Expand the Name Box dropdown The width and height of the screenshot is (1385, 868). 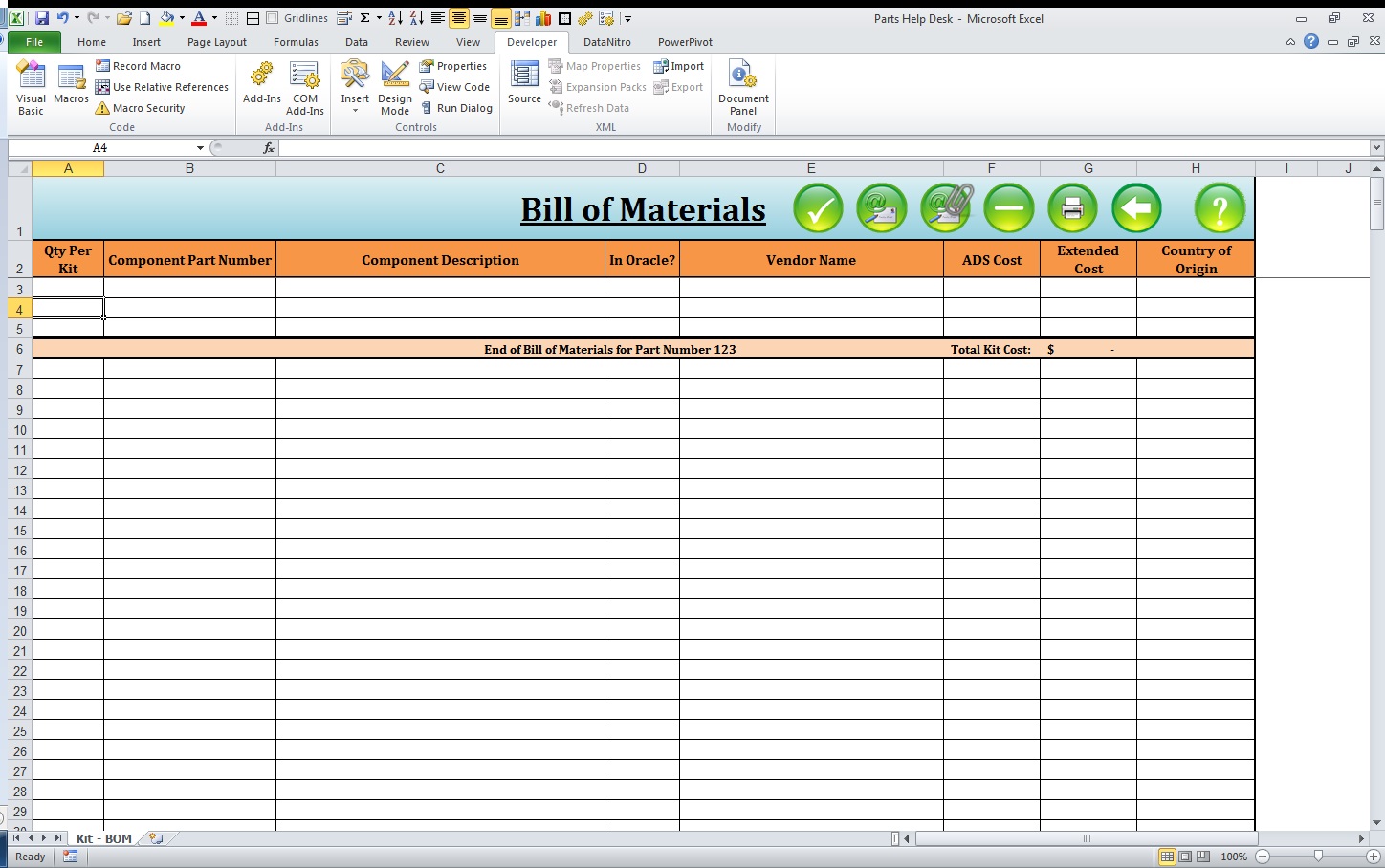pos(200,148)
